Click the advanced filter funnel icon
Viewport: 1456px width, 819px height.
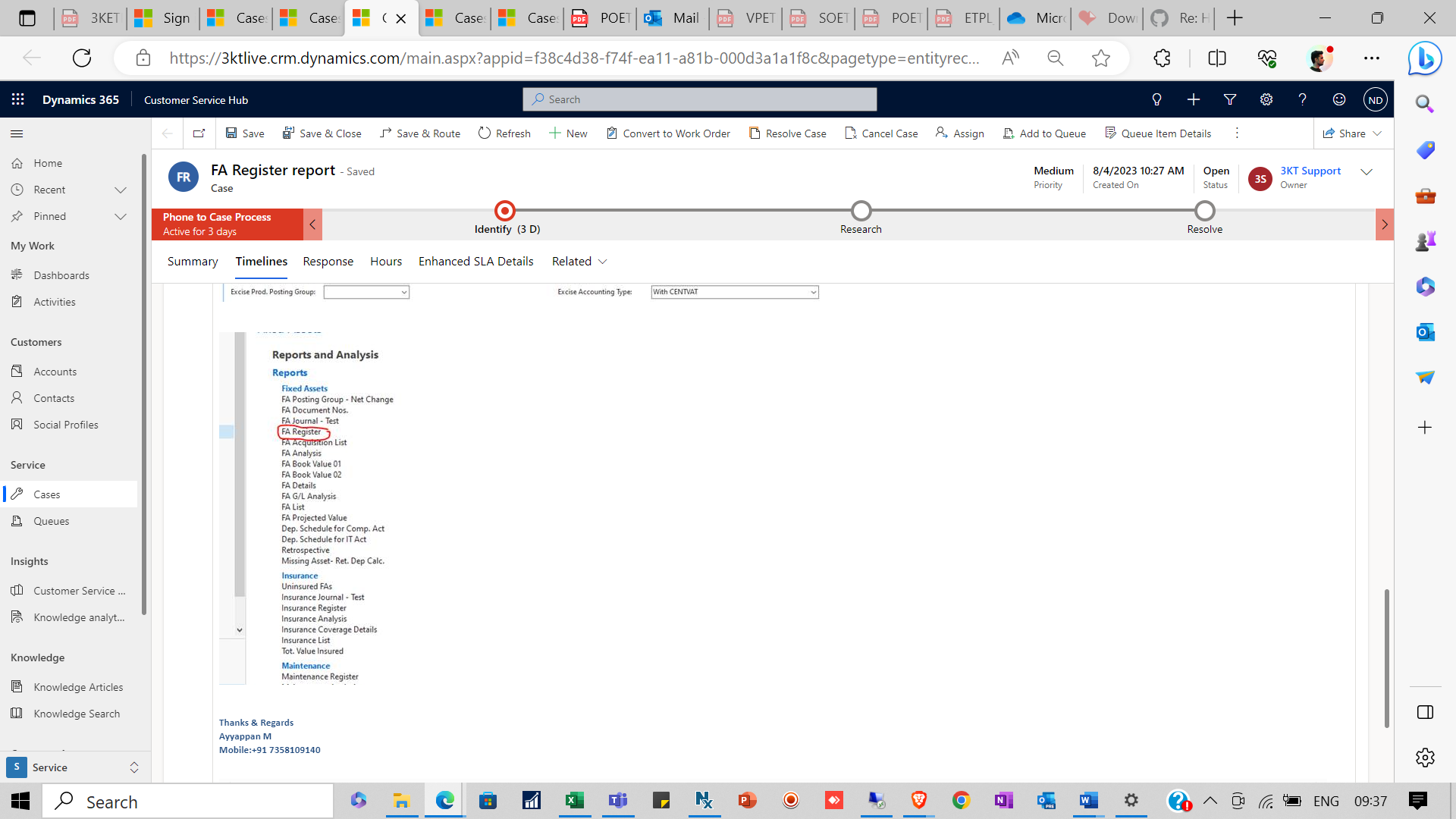coord(1229,99)
